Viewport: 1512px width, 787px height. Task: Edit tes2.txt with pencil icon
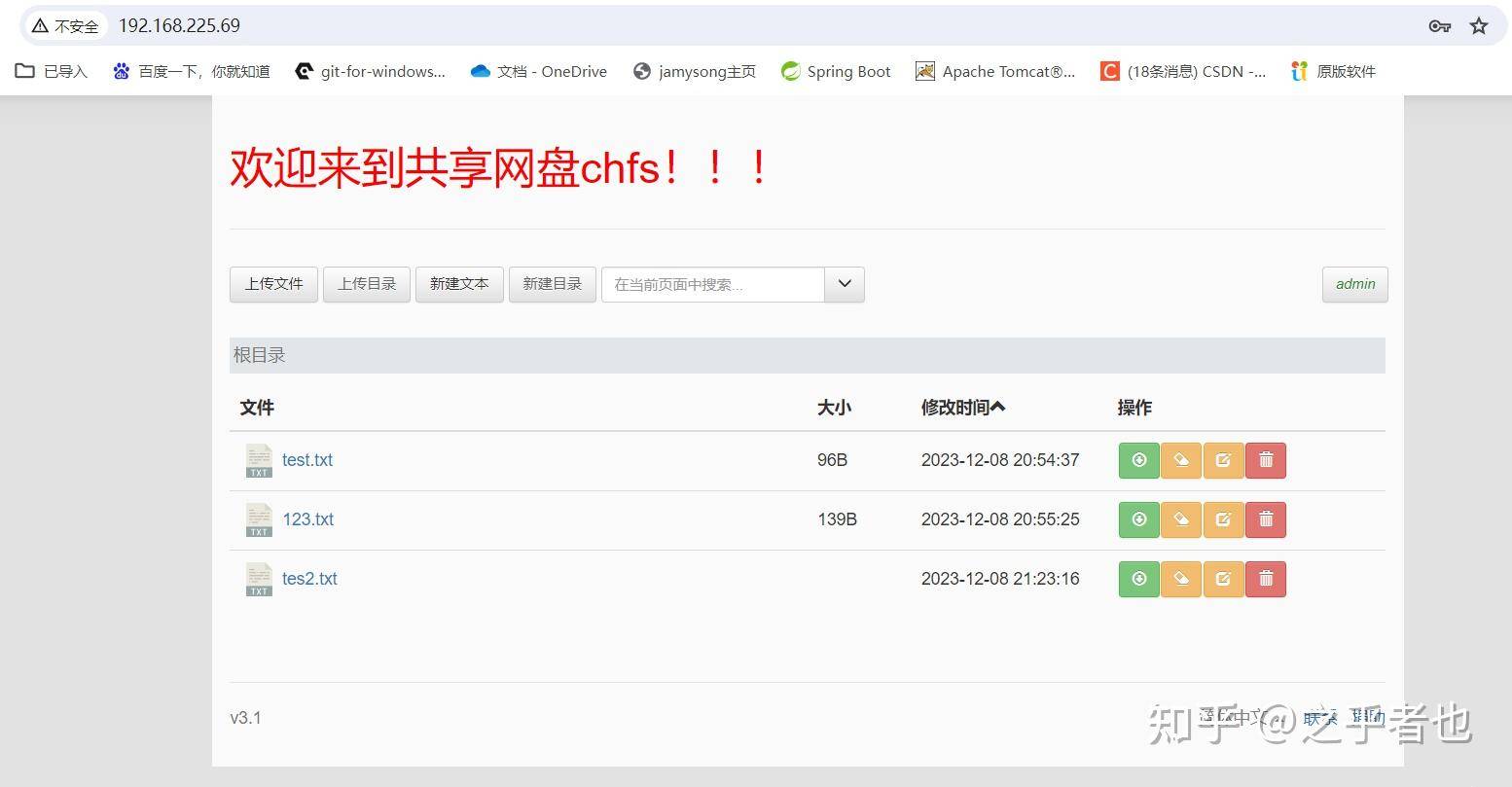point(1223,579)
